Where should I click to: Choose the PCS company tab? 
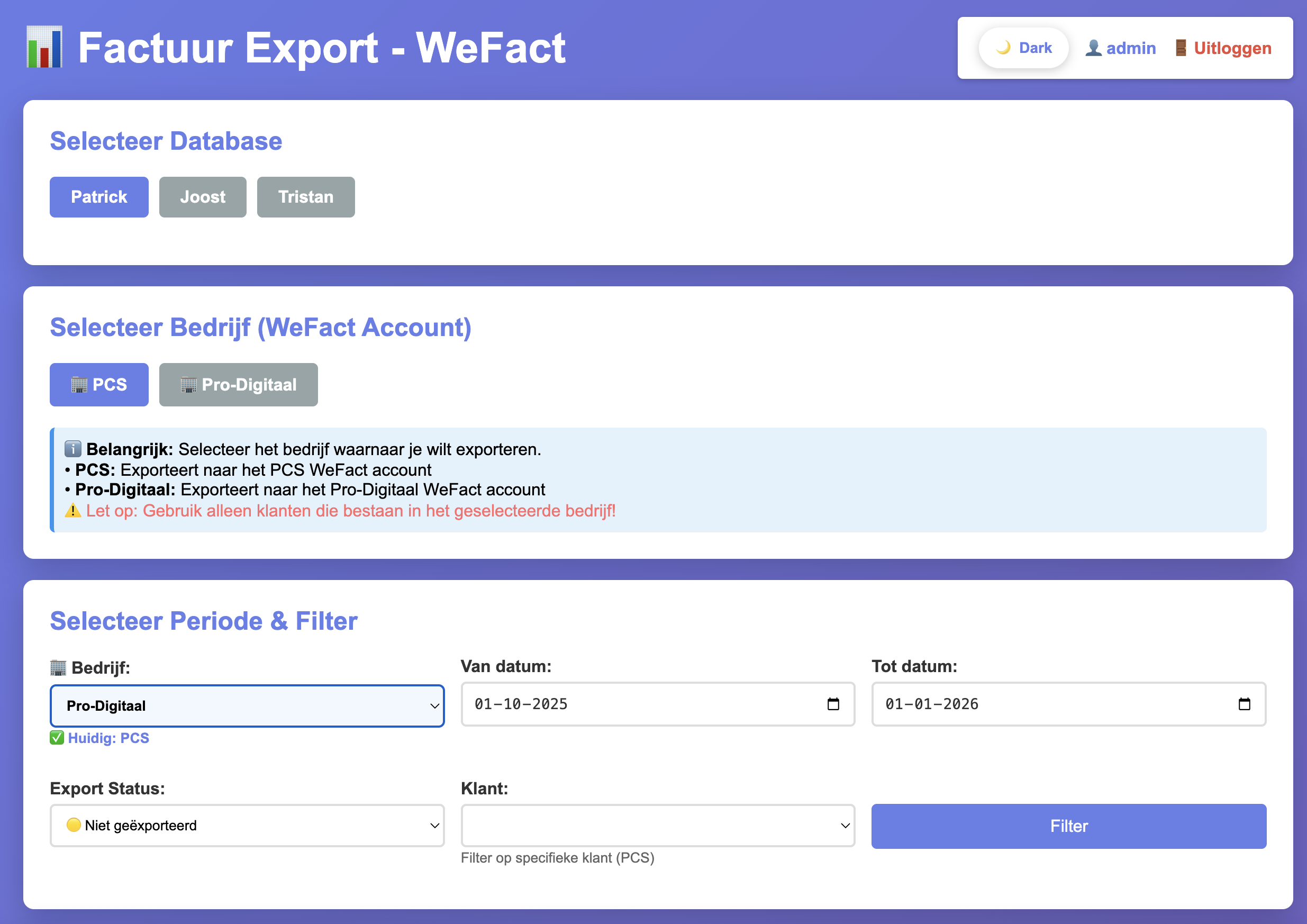pos(99,385)
